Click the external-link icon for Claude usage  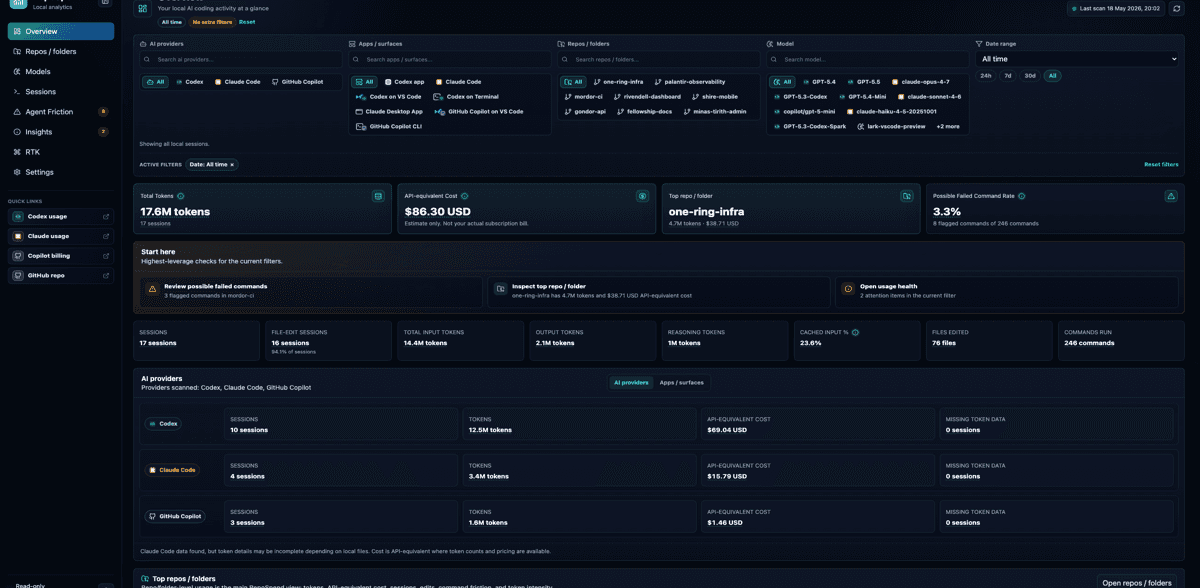point(106,236)
